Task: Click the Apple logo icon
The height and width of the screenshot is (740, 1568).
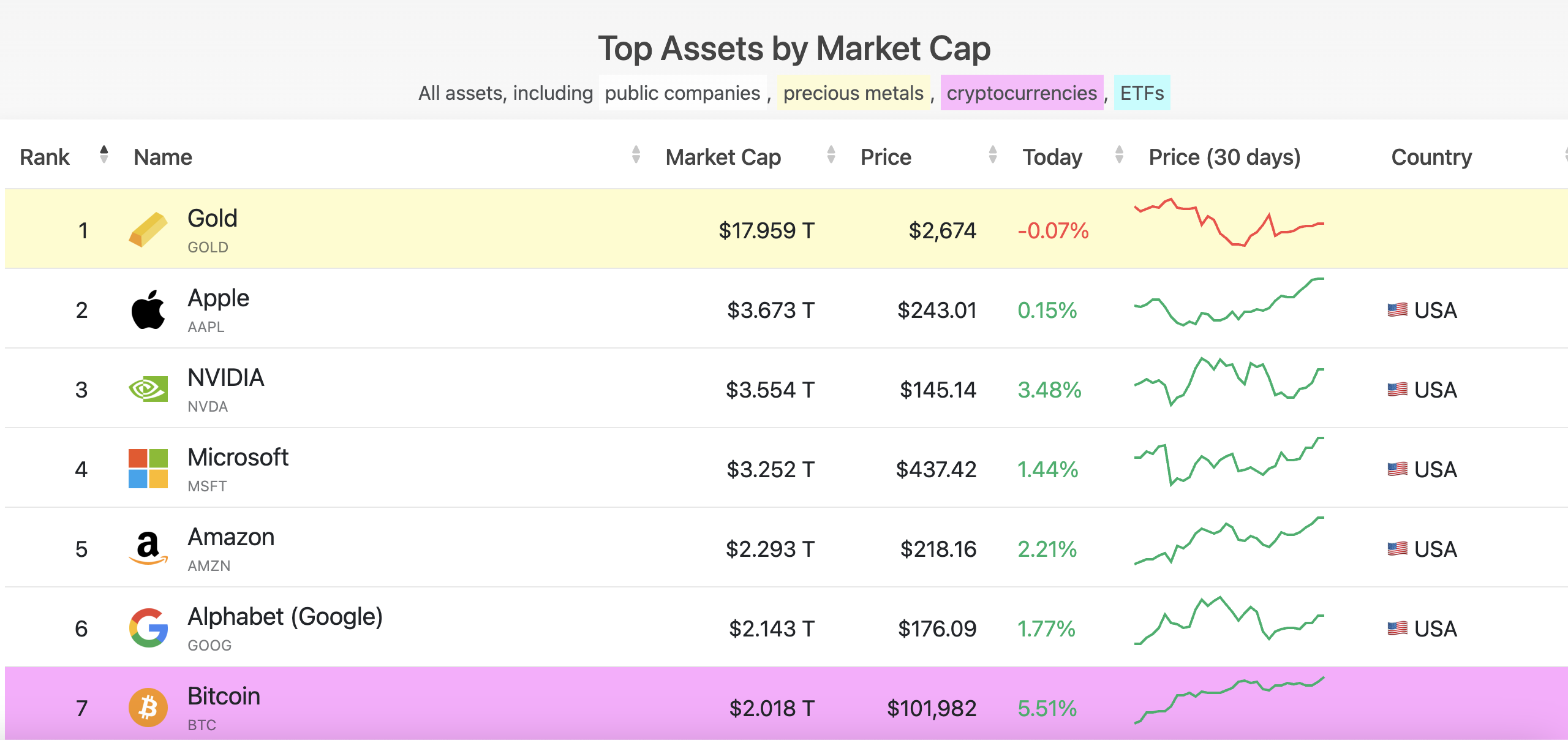Action: click(148, 310)
